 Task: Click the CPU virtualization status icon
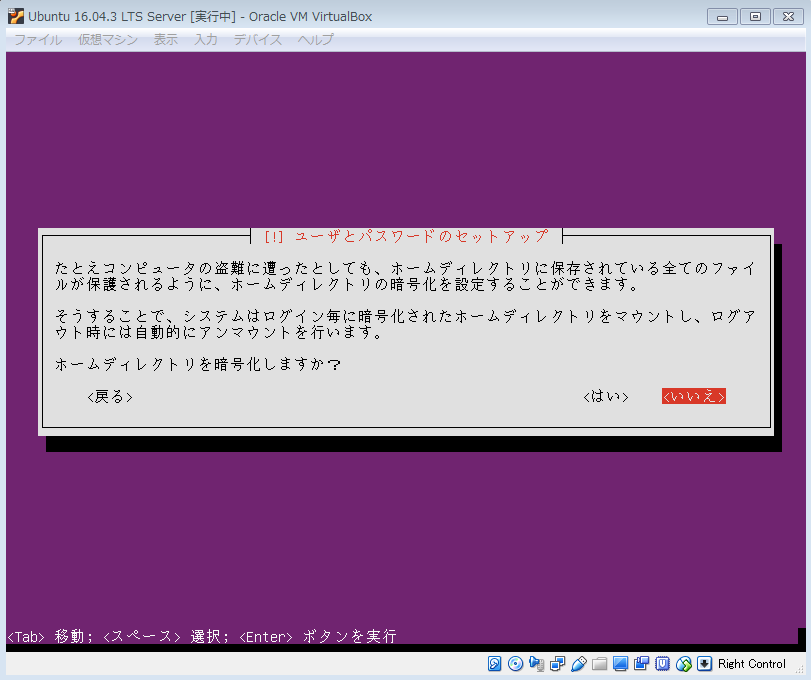663,664
